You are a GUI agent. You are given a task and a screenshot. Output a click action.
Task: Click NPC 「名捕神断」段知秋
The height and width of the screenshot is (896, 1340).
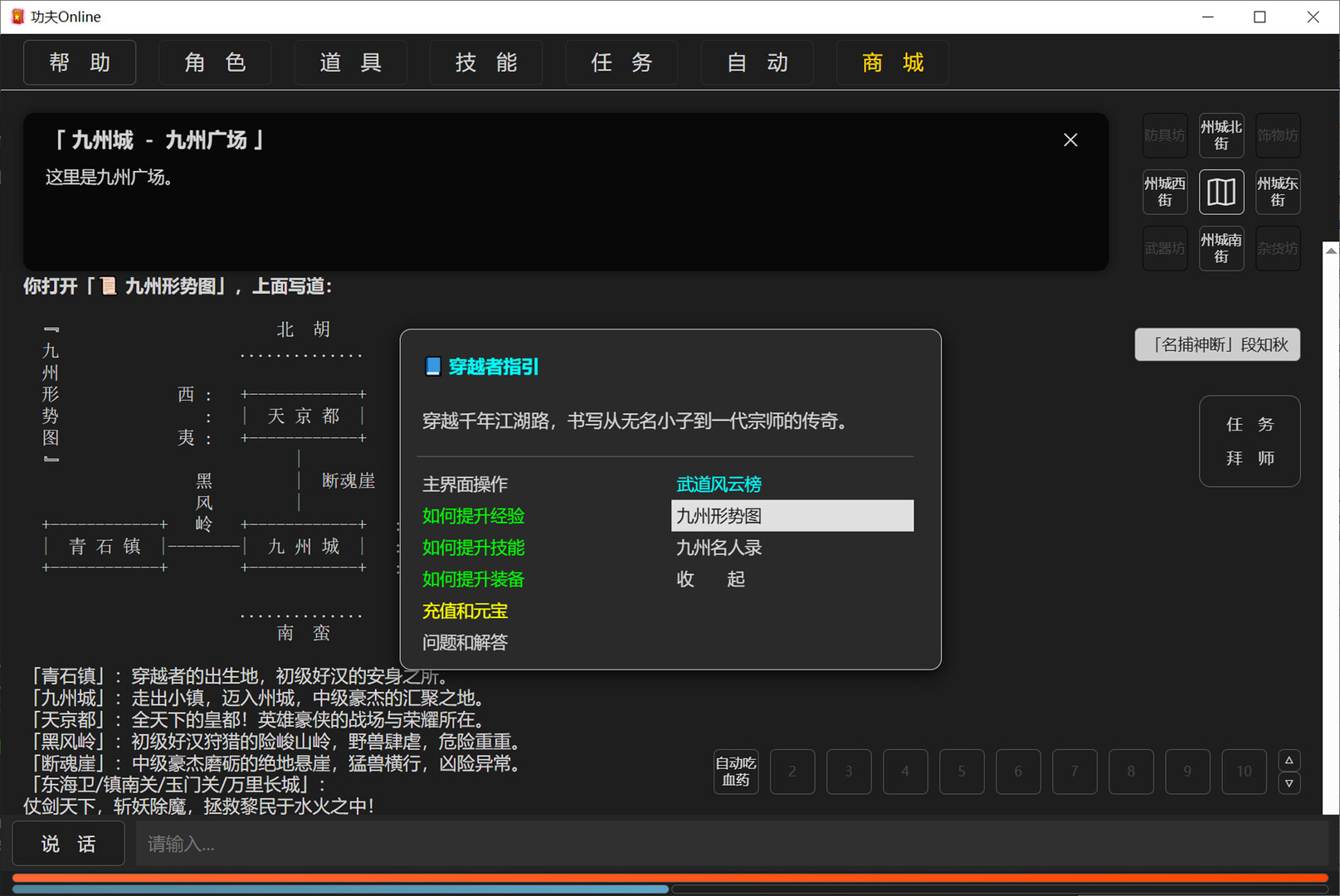tap(1217, 344)
